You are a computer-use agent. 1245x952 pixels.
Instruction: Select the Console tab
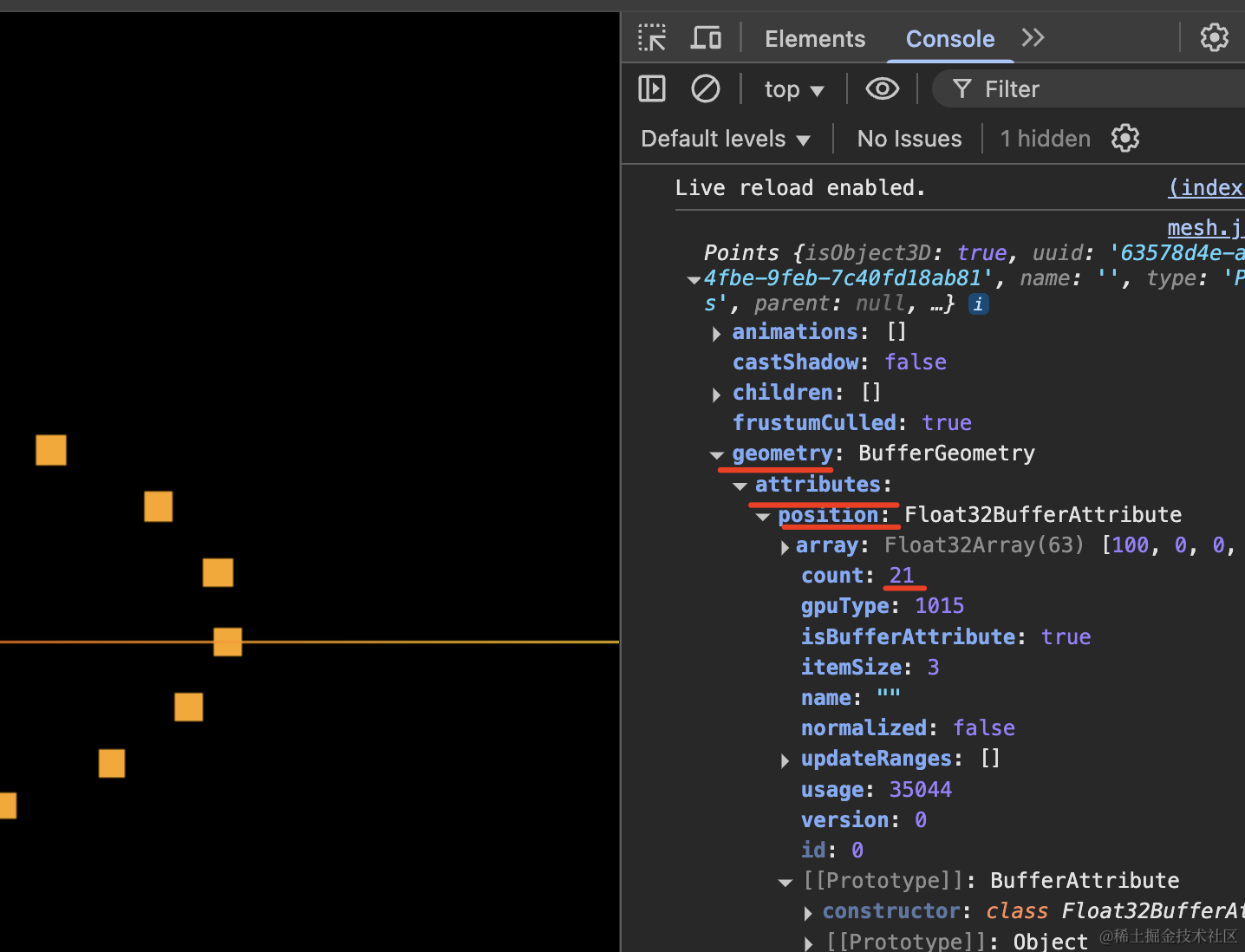tap(950, 39)
